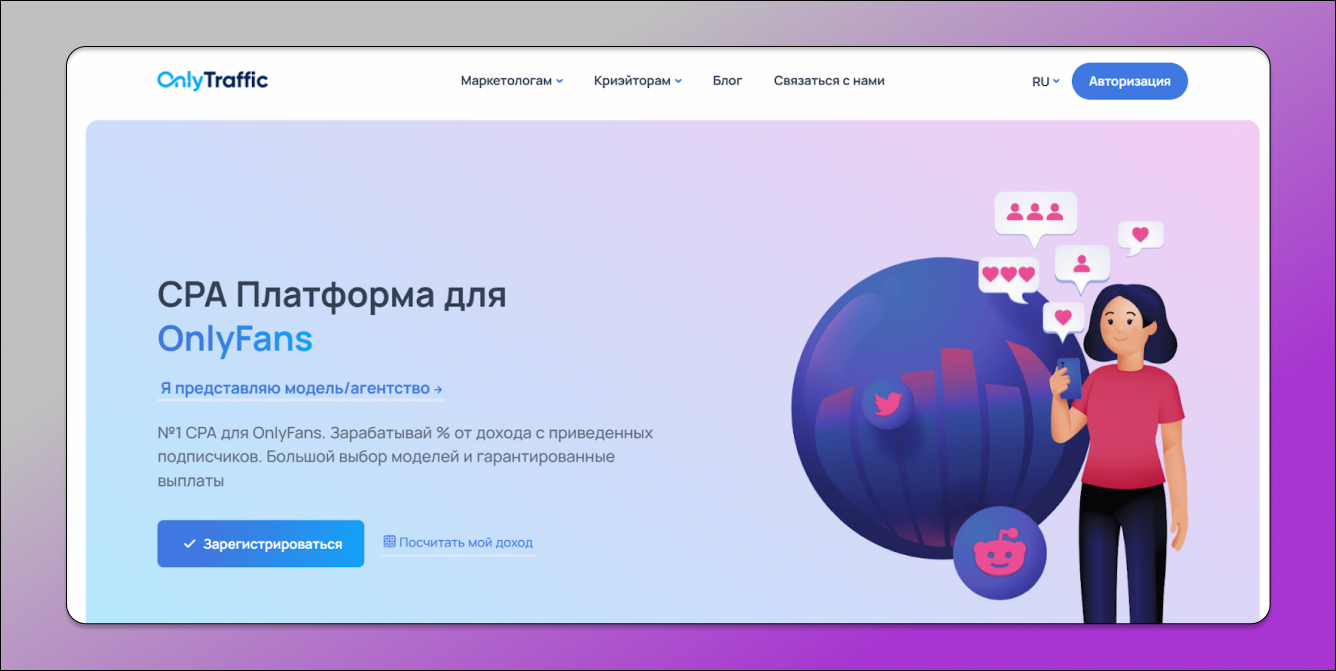Click the checkmark icon on Зарегистрироваться button

[x=189, y=544]
